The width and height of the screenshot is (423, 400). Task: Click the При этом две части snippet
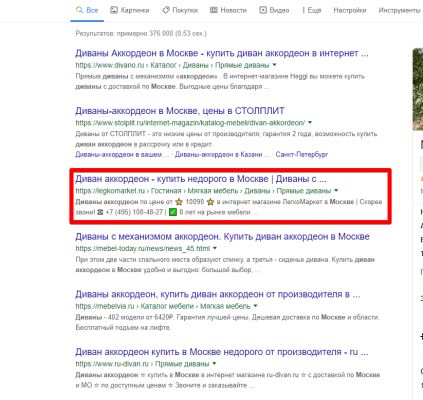(225, 264)
